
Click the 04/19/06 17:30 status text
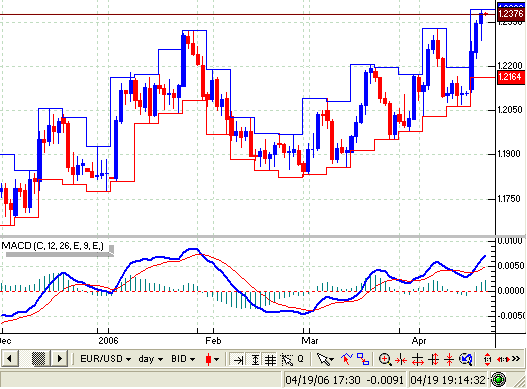323,380
